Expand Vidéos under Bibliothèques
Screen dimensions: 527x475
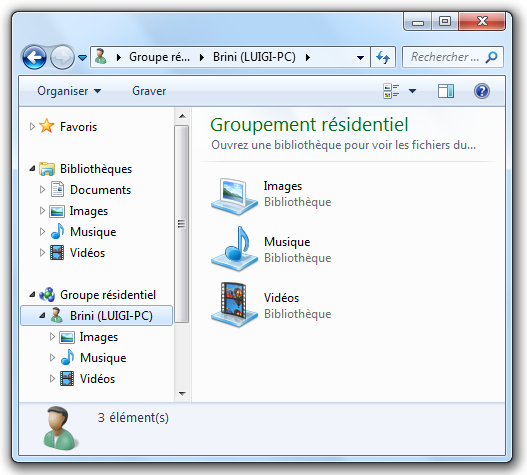point(42,252)
